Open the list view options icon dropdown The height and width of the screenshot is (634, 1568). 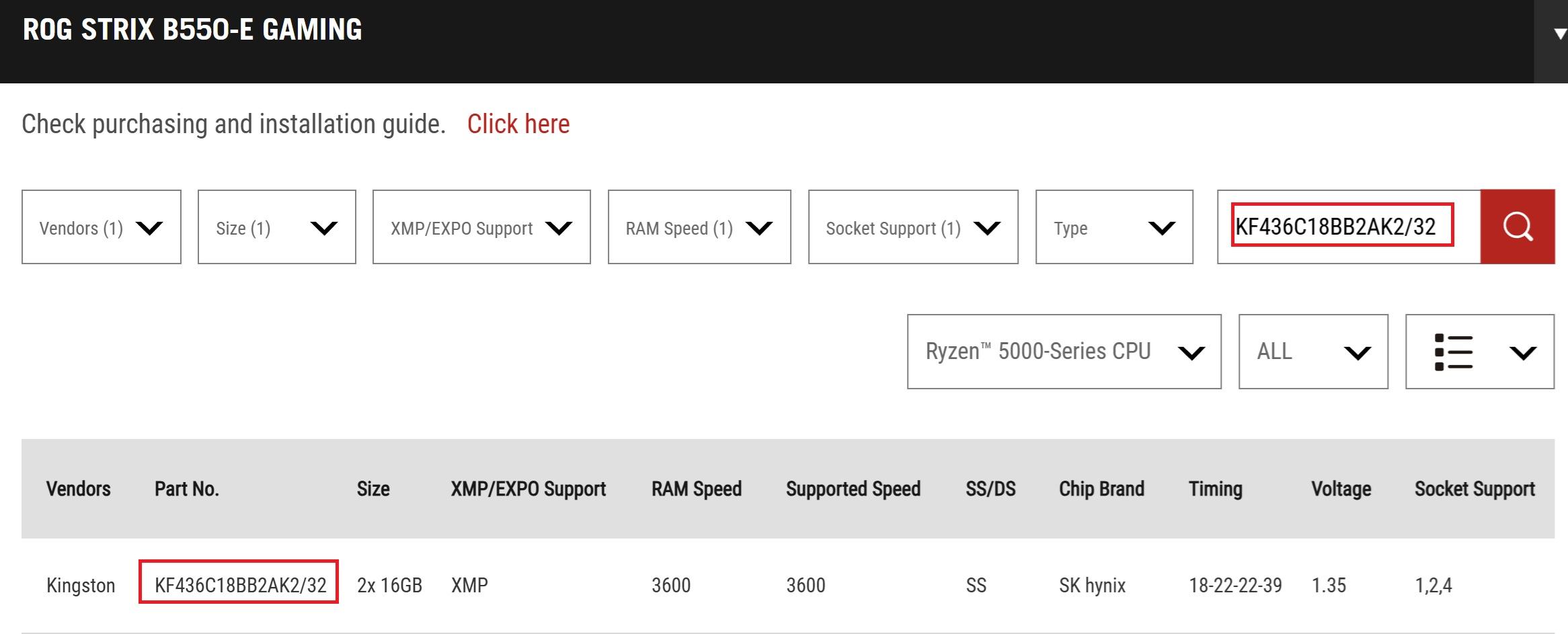pyautogui.click(x=1479, y=352)
